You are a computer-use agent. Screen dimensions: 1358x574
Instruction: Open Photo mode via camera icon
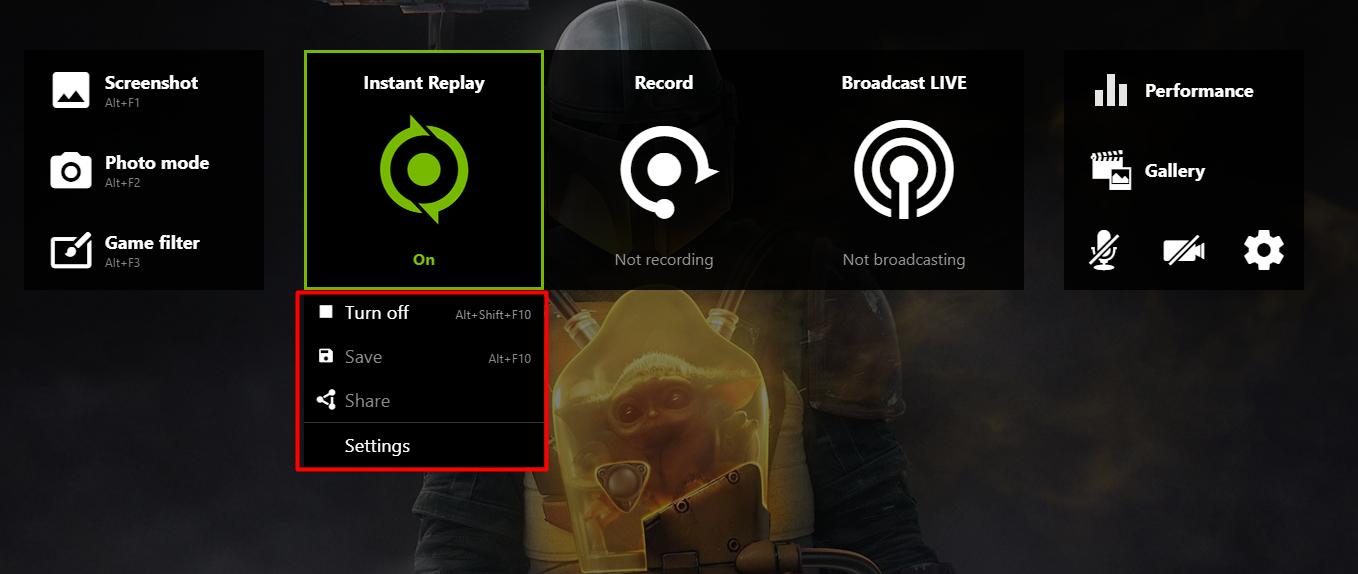pyautogui.click(x=71, y=170)
